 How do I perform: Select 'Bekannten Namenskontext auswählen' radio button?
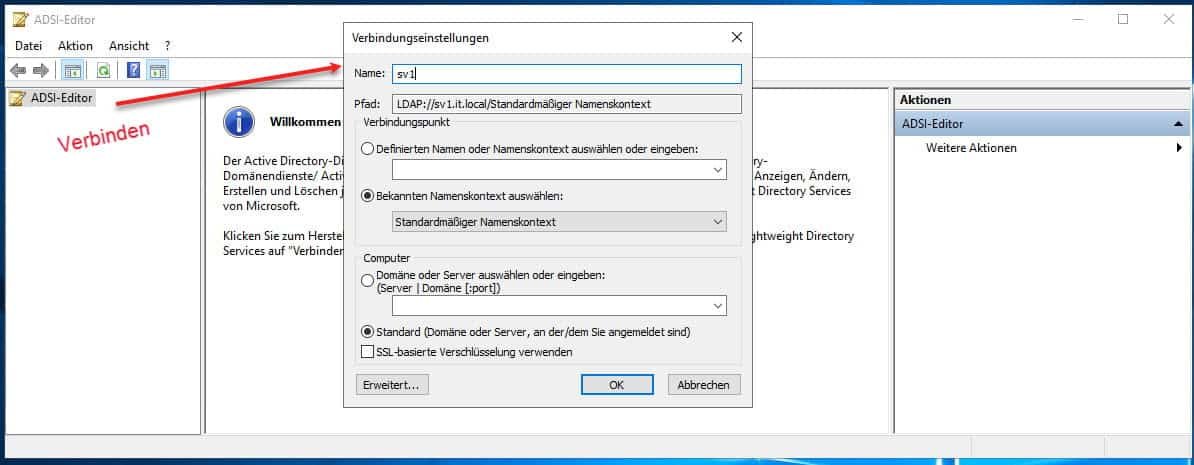coord(369,196)
